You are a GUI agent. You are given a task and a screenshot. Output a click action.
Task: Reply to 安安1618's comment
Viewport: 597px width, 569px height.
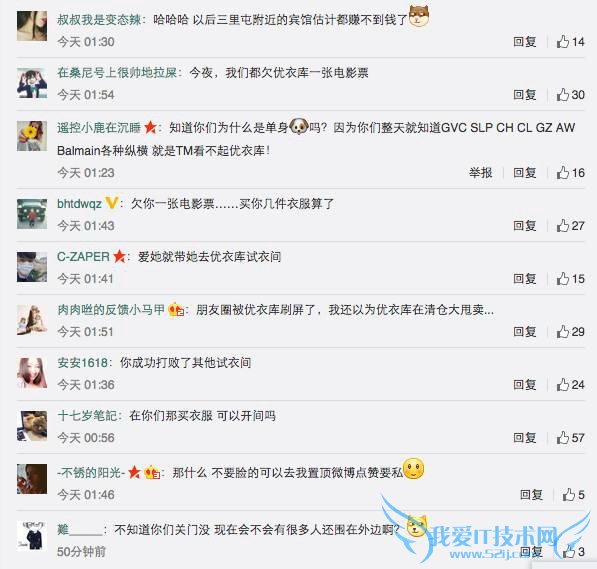pos(525,385)
